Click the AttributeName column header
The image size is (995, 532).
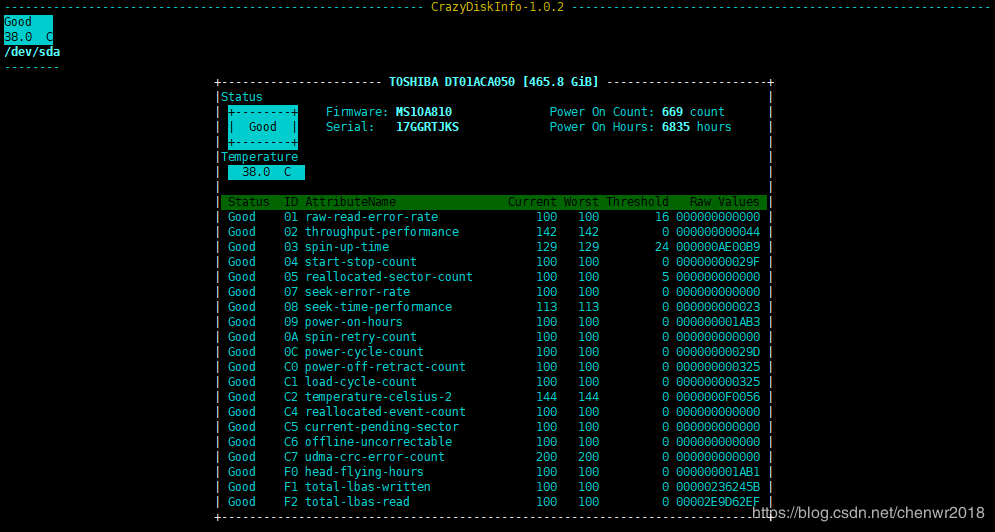[350, 202]
